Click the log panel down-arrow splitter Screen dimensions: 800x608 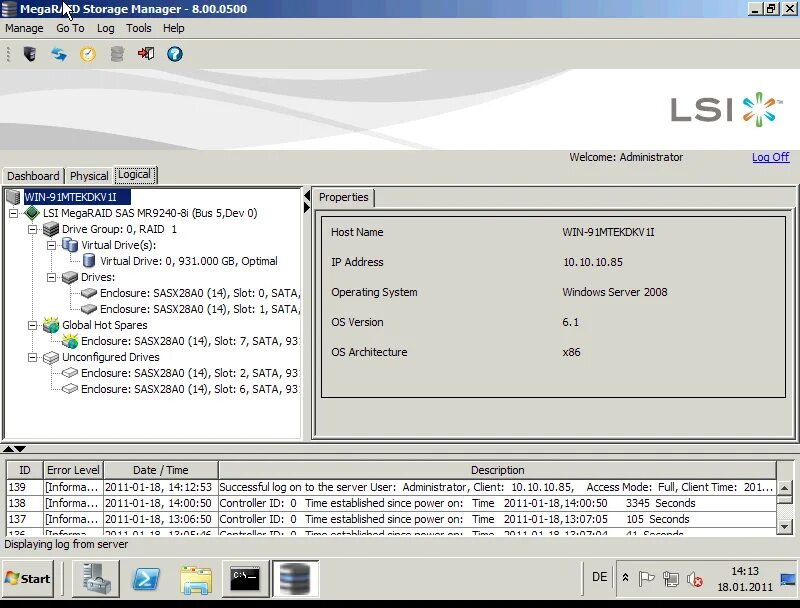click(x=20, y=449)
